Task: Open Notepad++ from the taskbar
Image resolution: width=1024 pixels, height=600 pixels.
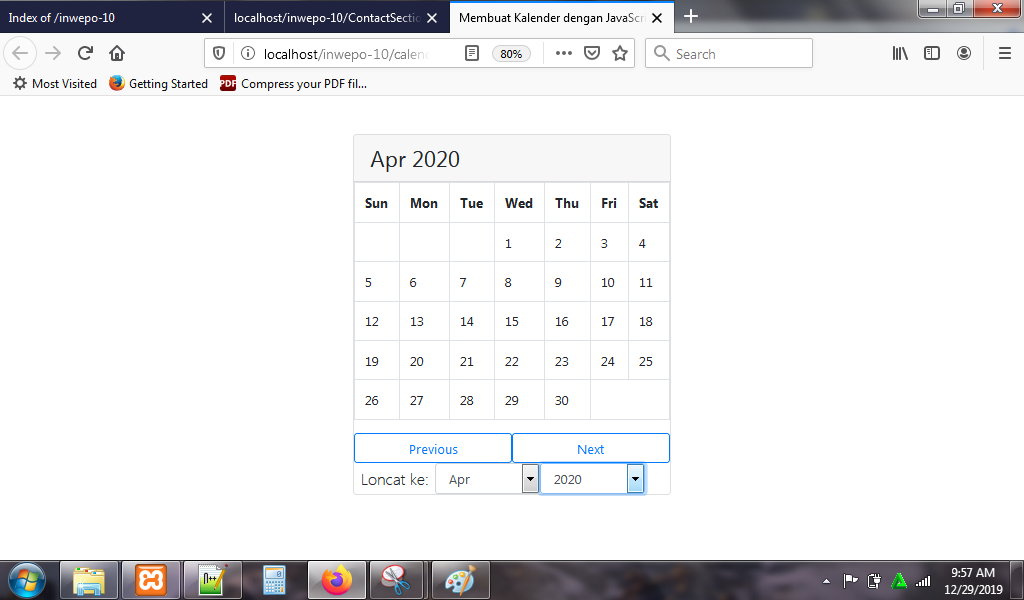Action: point(213,580)
